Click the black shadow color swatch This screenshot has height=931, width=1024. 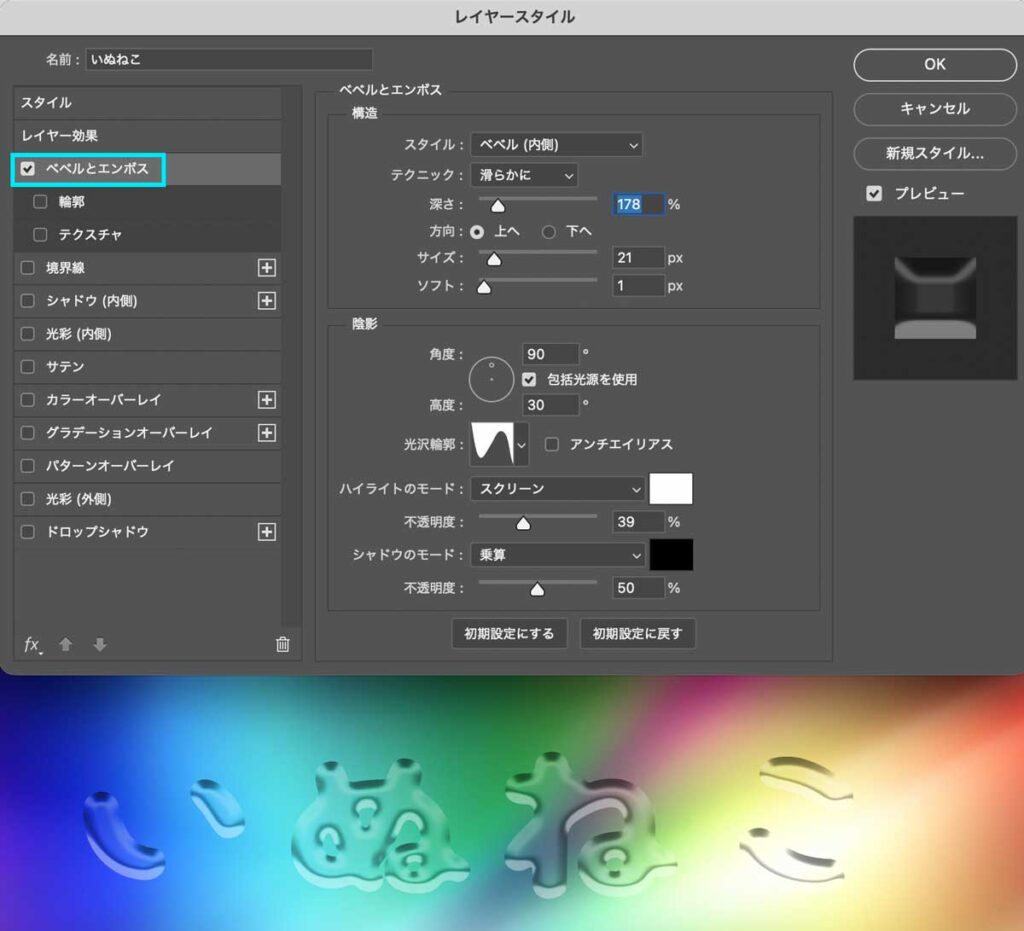tap(671, 555)
